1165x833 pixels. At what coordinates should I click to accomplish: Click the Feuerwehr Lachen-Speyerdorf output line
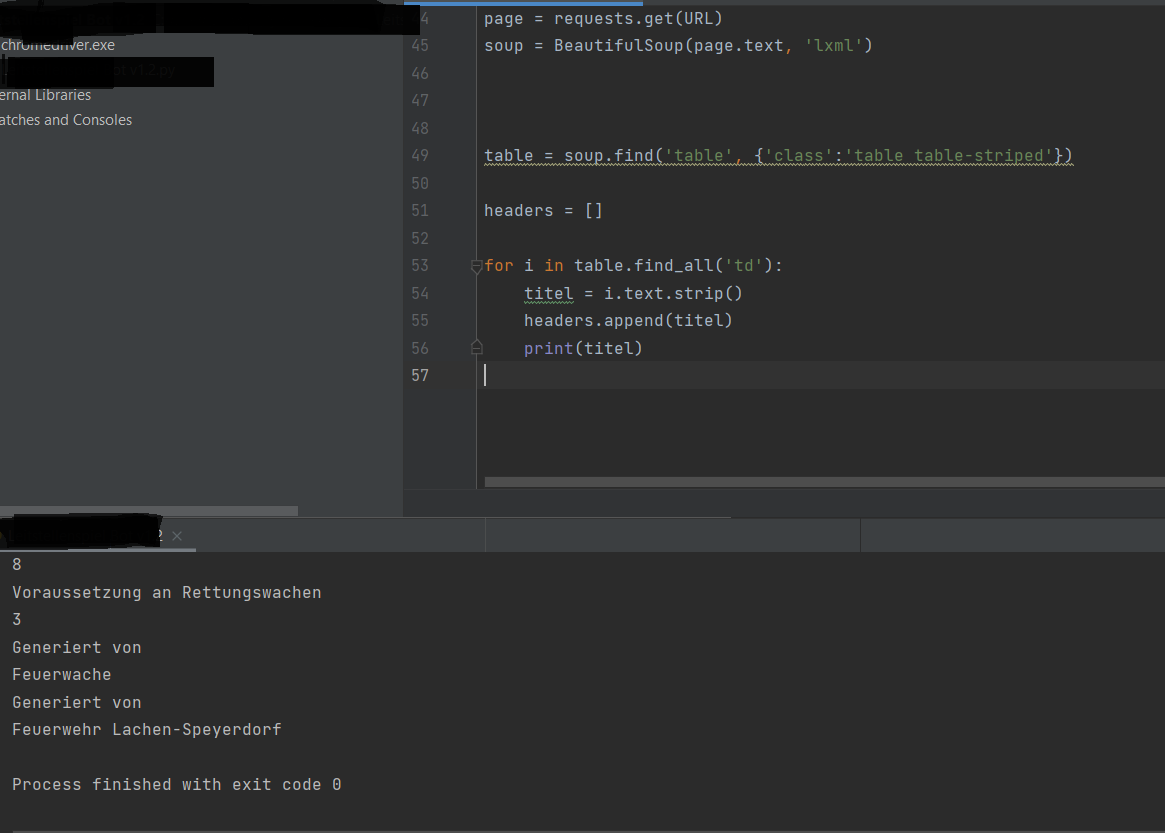point(146,729)
